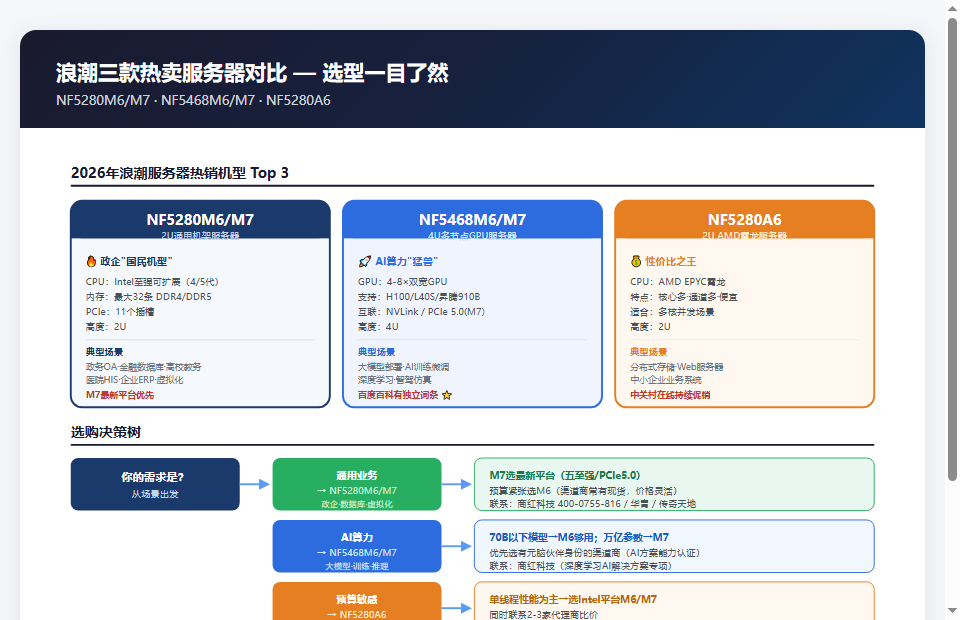Image resolution: width=960 pixels, height=620 pixels.
Task: Click the red note 百度百科有独立词条
Action: coord(398,395)
